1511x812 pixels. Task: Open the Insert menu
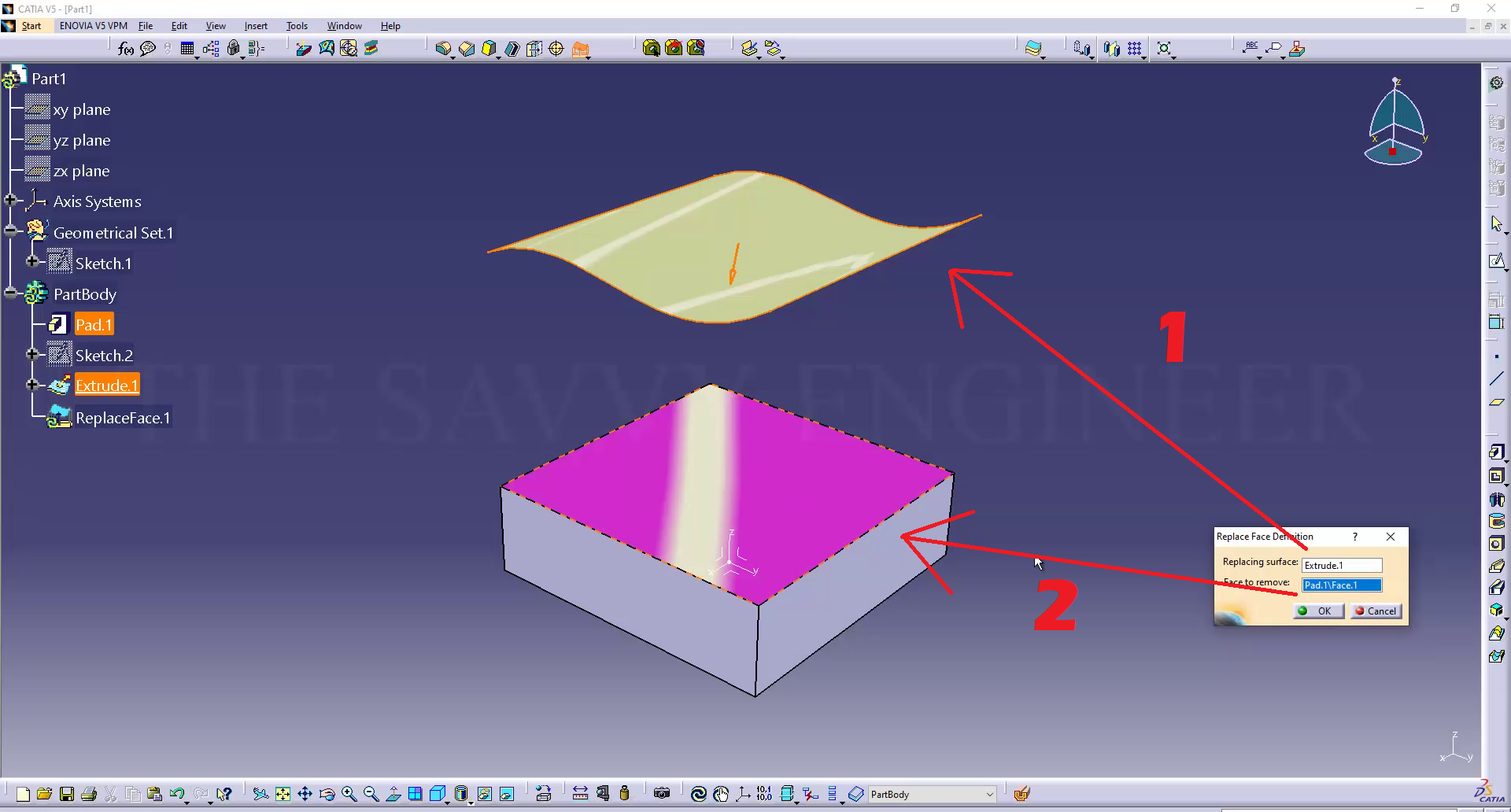pos(256,26)
